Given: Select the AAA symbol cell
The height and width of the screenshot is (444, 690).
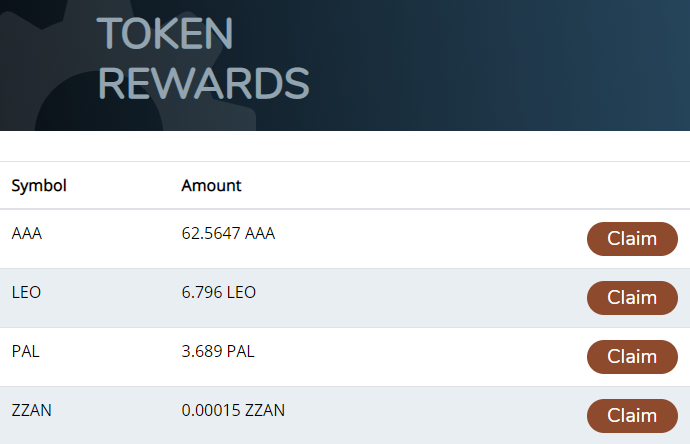Looking at the screenshot, I should pos(27,233).
